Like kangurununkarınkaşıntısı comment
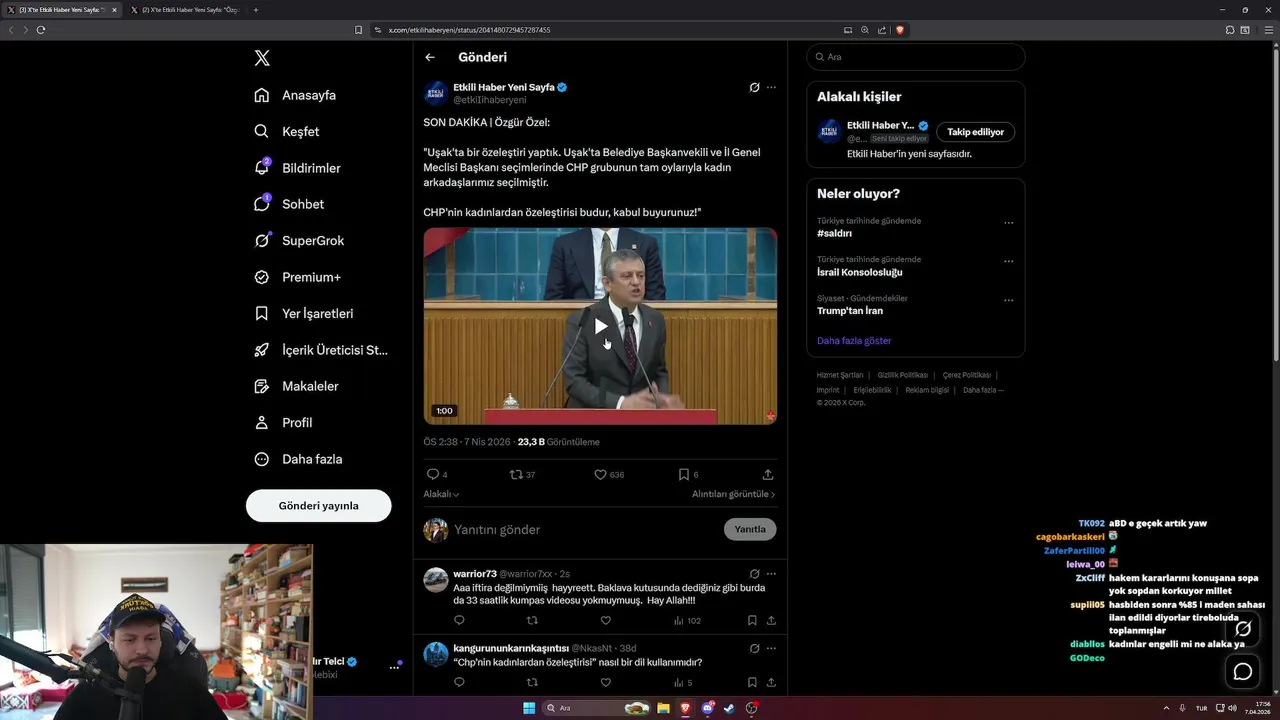The height and width of the screenshot is (720, 1280). pos(605,682)
